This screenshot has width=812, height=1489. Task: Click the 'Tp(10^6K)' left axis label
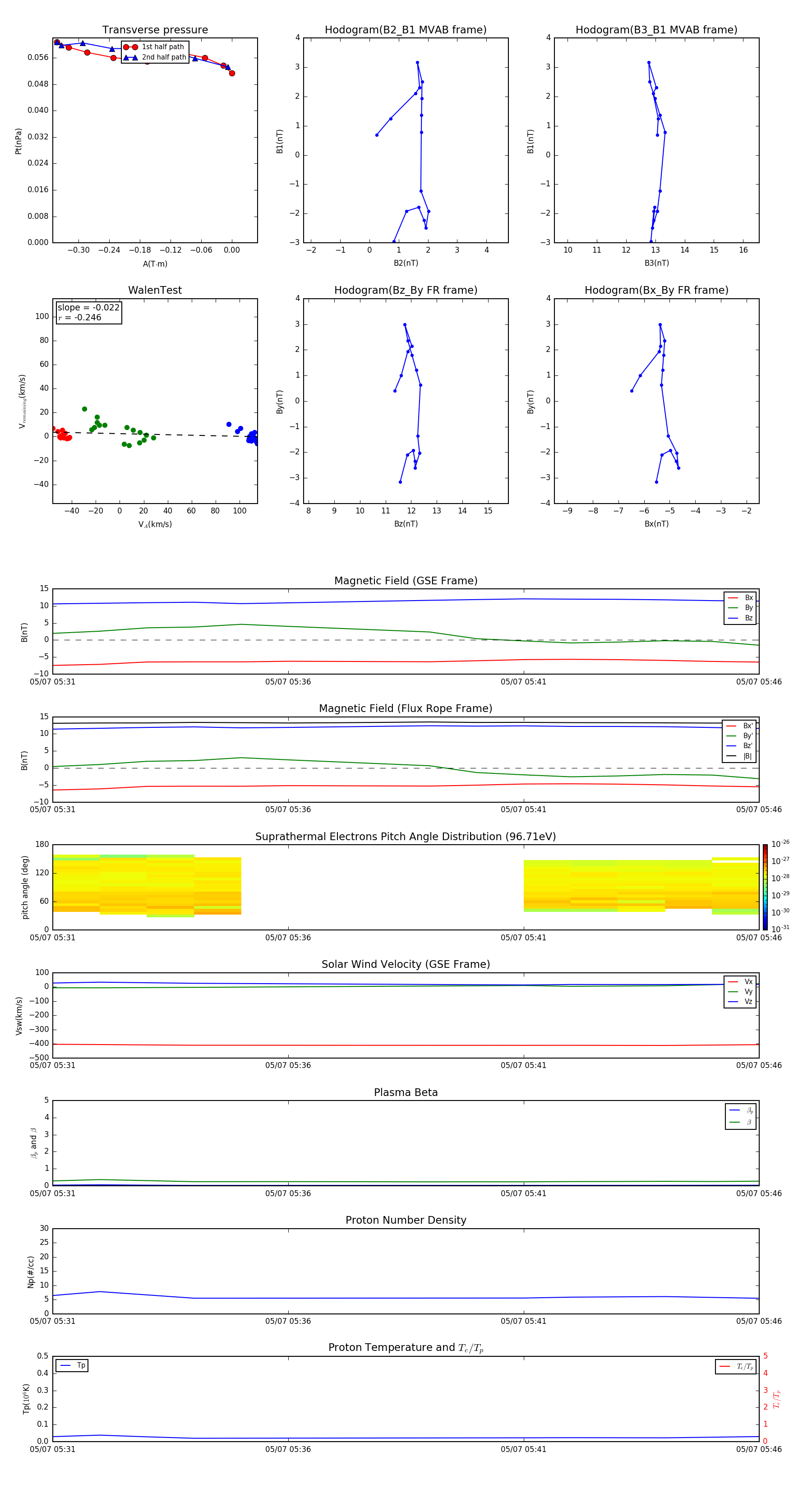pyautogui.click(x=26, y=1399)
